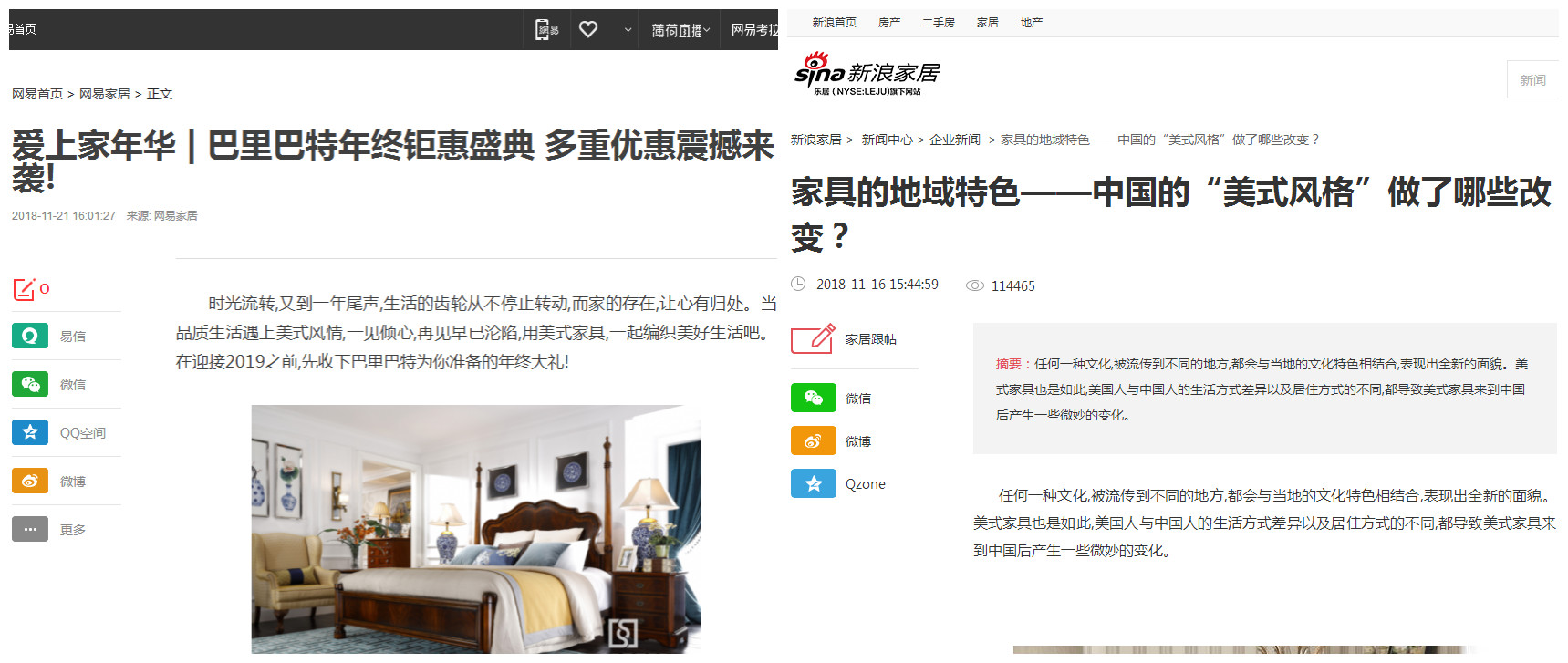Share article via green 易信 icon

pyautogui.click(x=30, y=336)
